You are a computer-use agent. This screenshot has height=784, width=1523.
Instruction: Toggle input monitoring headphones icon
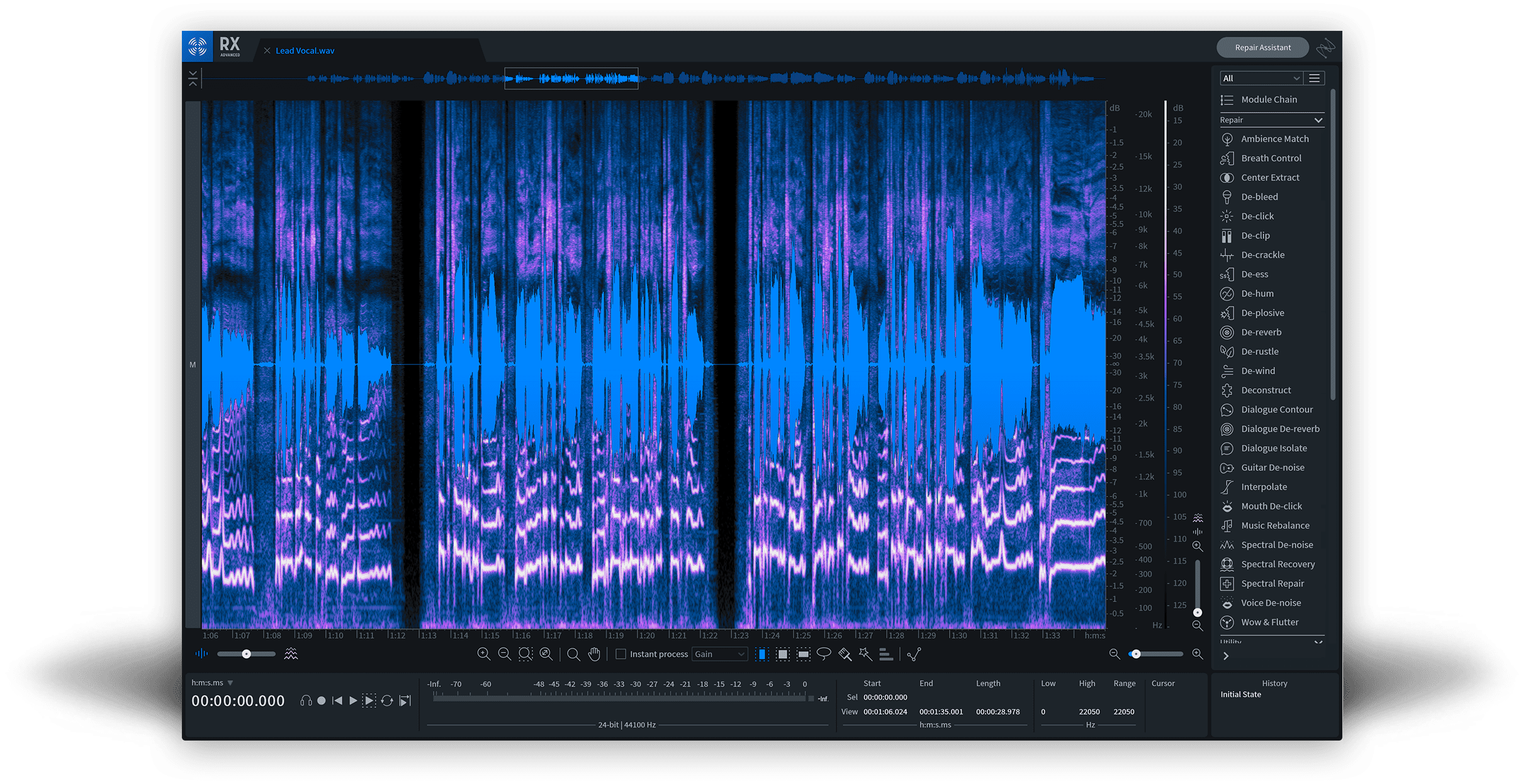[306, 700]
